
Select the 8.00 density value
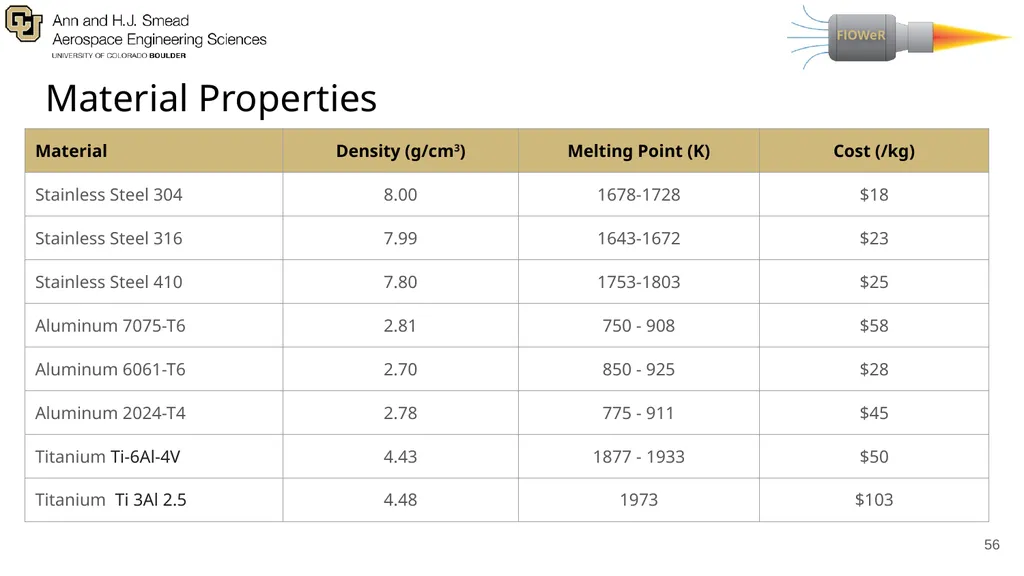point(400,195)
